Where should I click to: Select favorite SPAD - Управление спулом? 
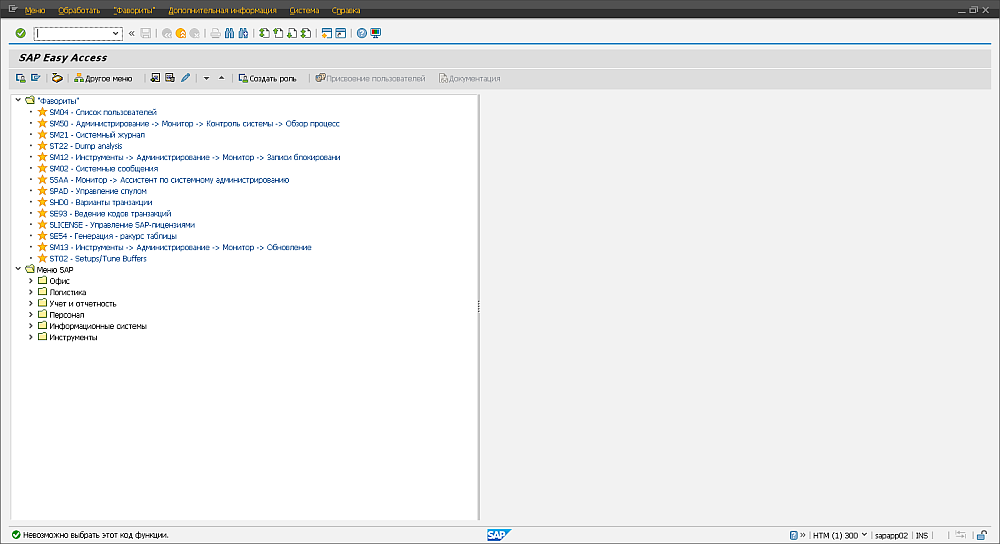tap(98, 191)
